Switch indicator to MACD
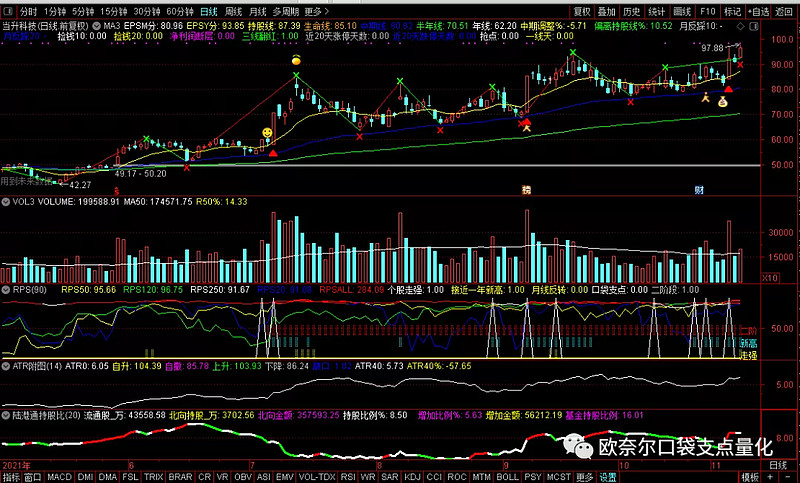Image resolution: width=800 pixels, height=483 pixels. [x=60, y=477]
